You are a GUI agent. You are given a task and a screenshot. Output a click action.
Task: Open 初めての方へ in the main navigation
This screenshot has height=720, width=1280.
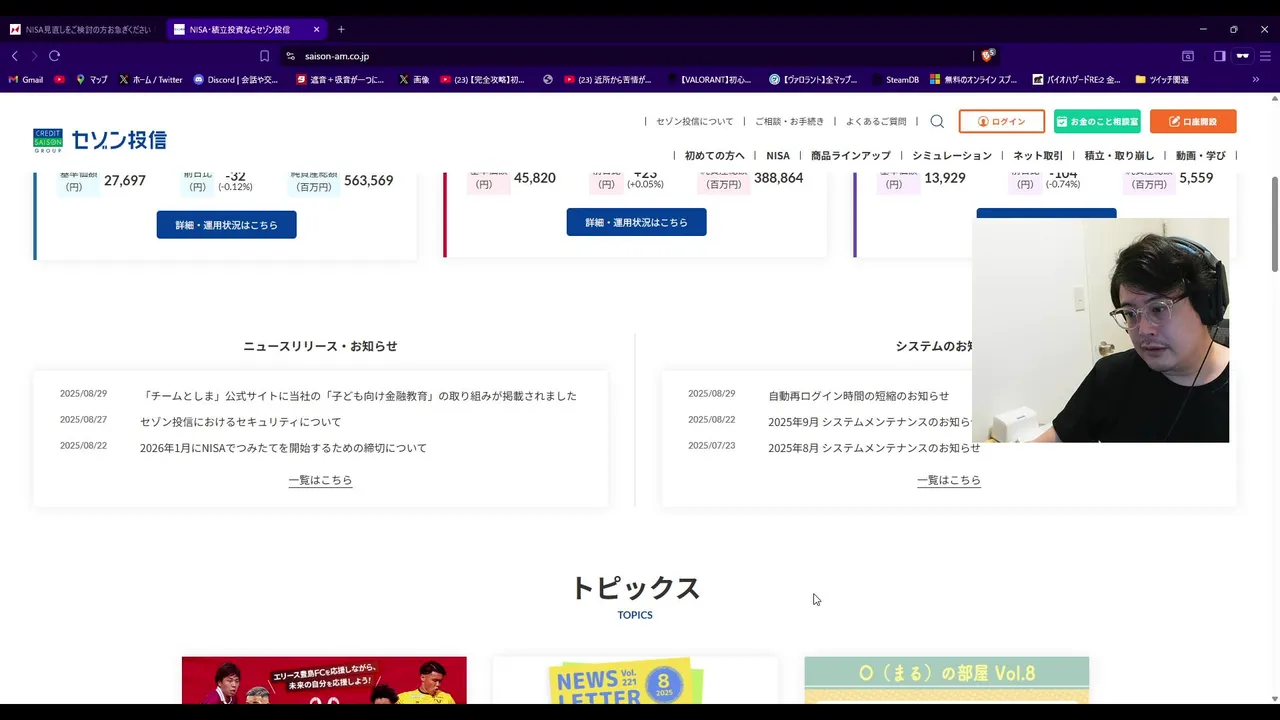click(x=715, y=155)
